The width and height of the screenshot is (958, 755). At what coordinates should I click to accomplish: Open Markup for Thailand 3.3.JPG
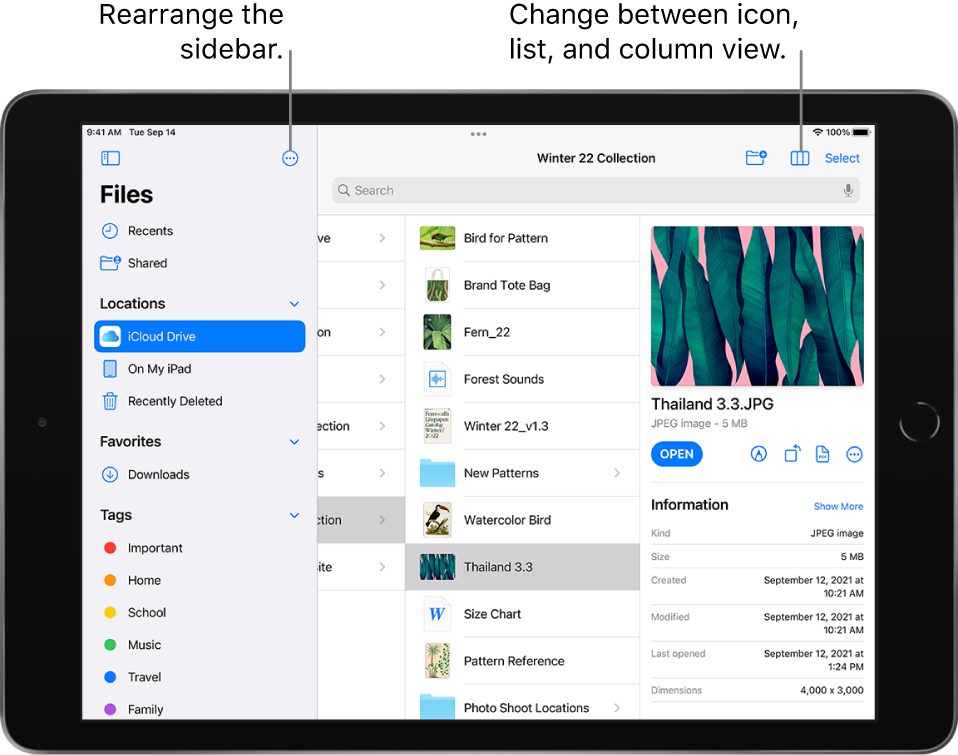tap(758, 454)
